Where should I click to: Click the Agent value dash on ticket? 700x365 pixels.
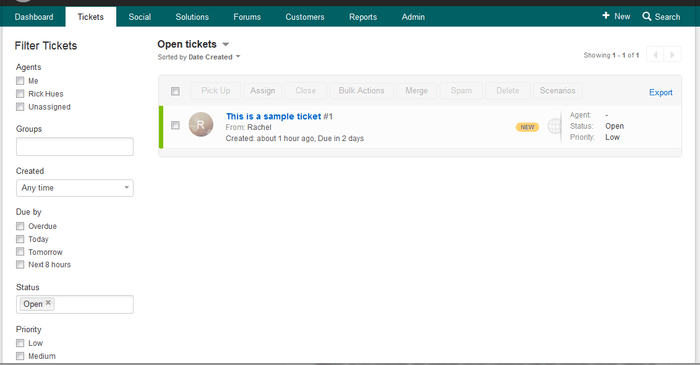click(x=606, y=115)
